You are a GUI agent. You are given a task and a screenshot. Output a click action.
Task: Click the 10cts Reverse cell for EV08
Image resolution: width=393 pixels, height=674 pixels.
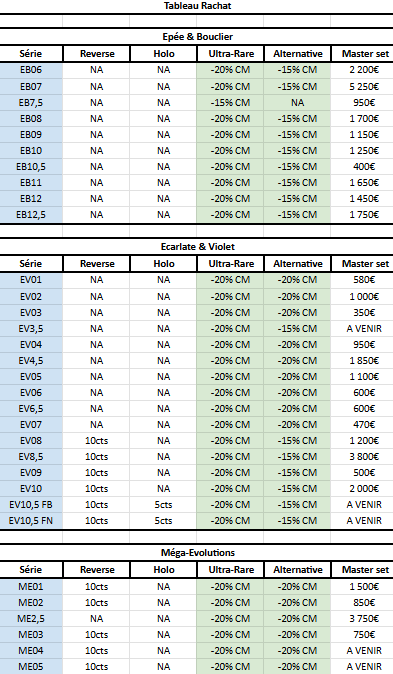(x=97, y=441)
